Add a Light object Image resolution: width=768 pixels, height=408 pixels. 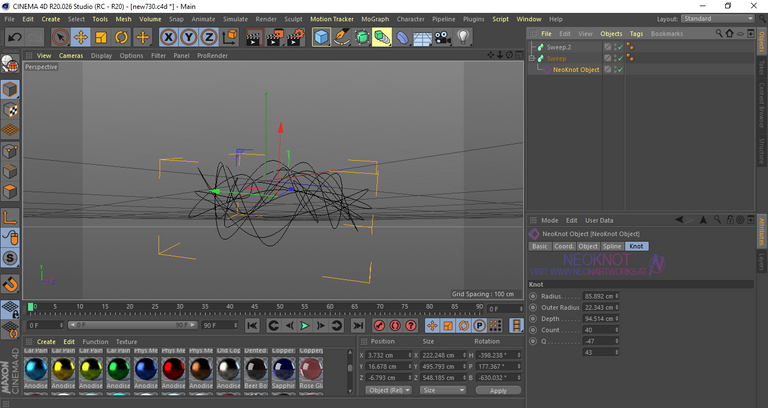[x=463, y=37]
